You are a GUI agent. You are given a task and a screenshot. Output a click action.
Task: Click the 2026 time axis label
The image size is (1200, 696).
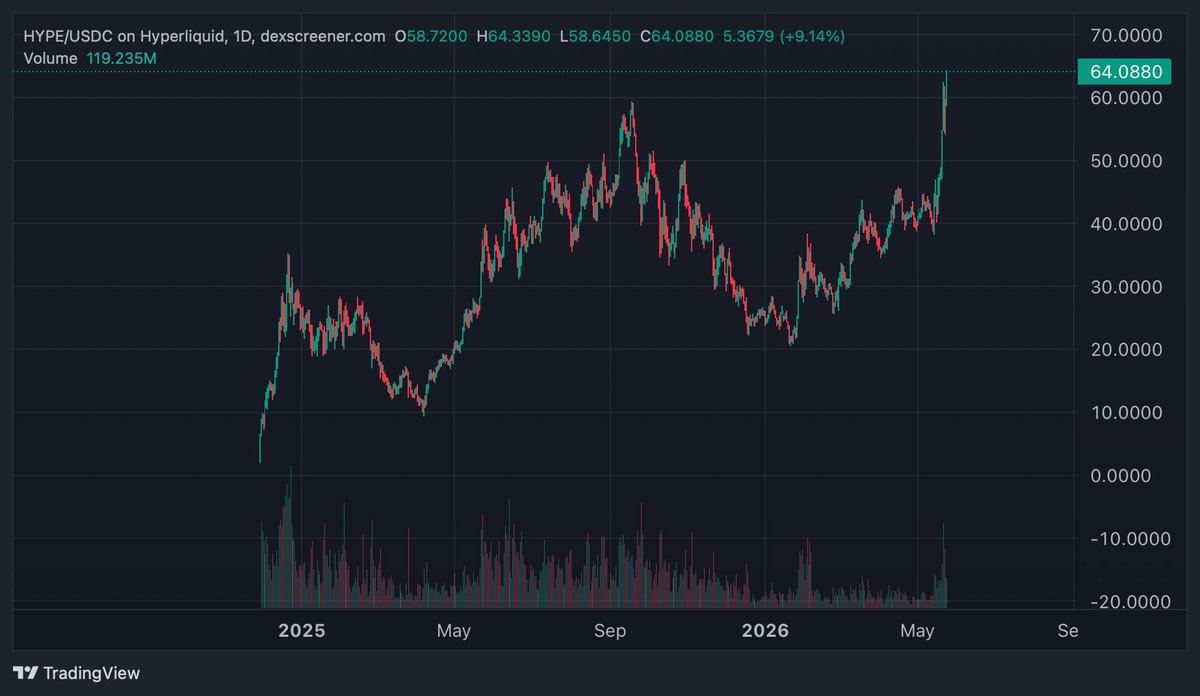click(x=766, y=632)
